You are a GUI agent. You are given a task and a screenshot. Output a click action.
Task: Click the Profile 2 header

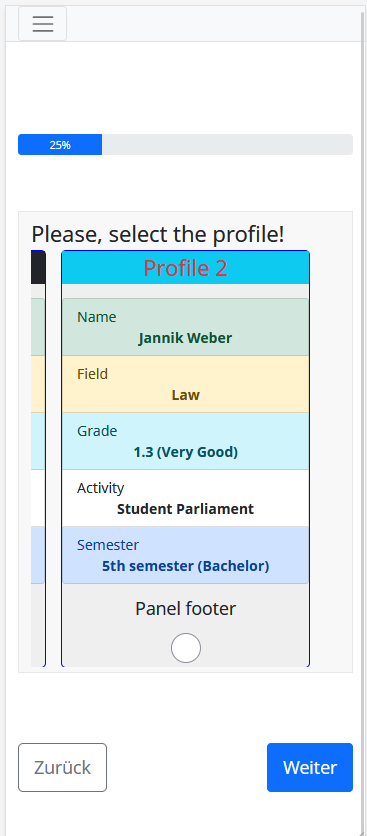[x=186, y=268]
